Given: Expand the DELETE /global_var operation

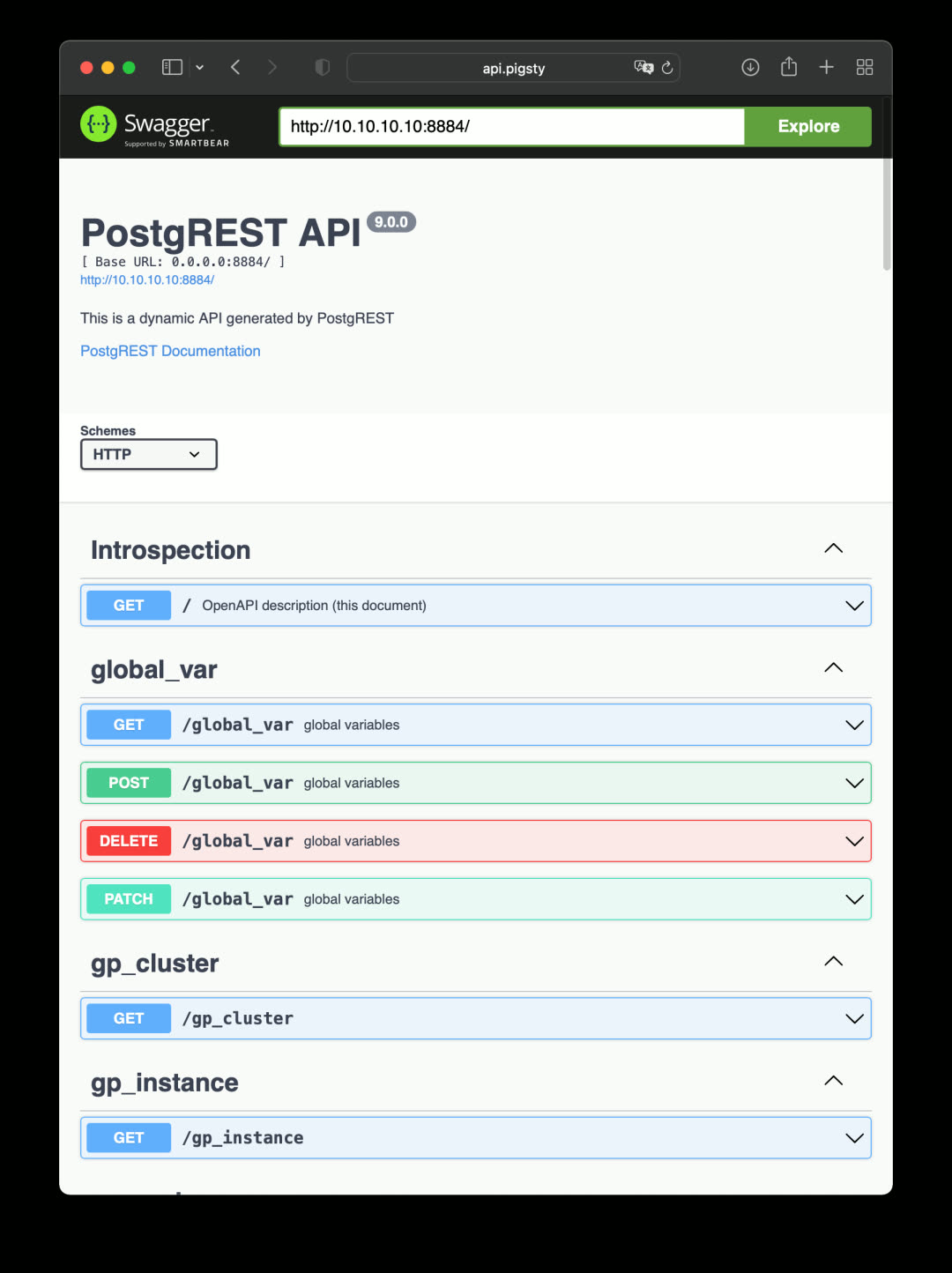Looking at the screenshot, I should [476, 841].
